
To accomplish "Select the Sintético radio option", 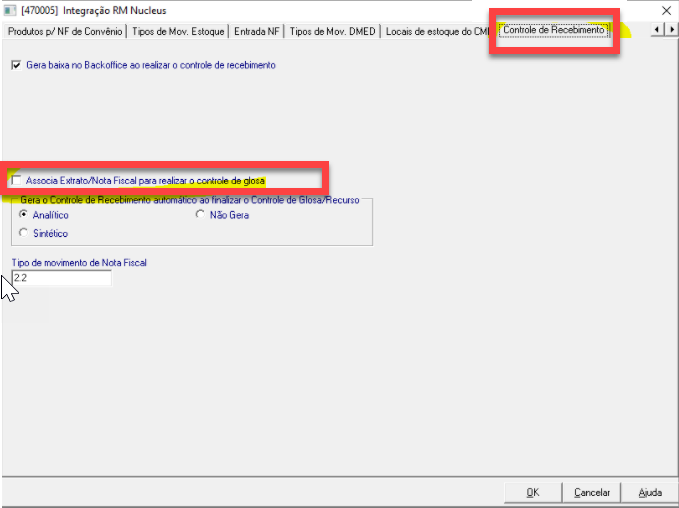I will coord(23,233).
